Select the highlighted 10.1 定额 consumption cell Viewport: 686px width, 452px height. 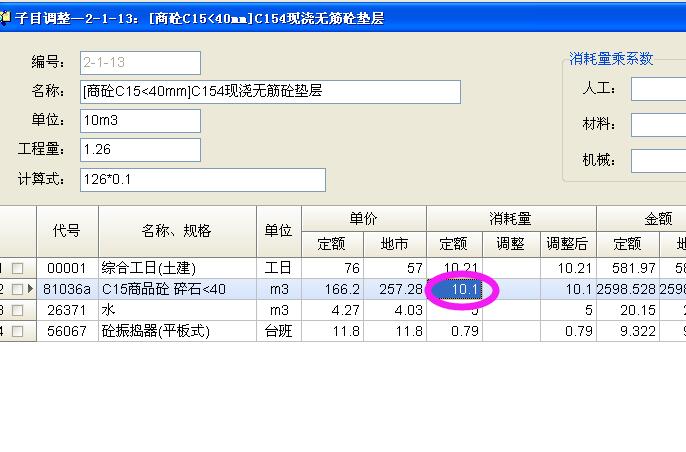[x=455, y=289]
